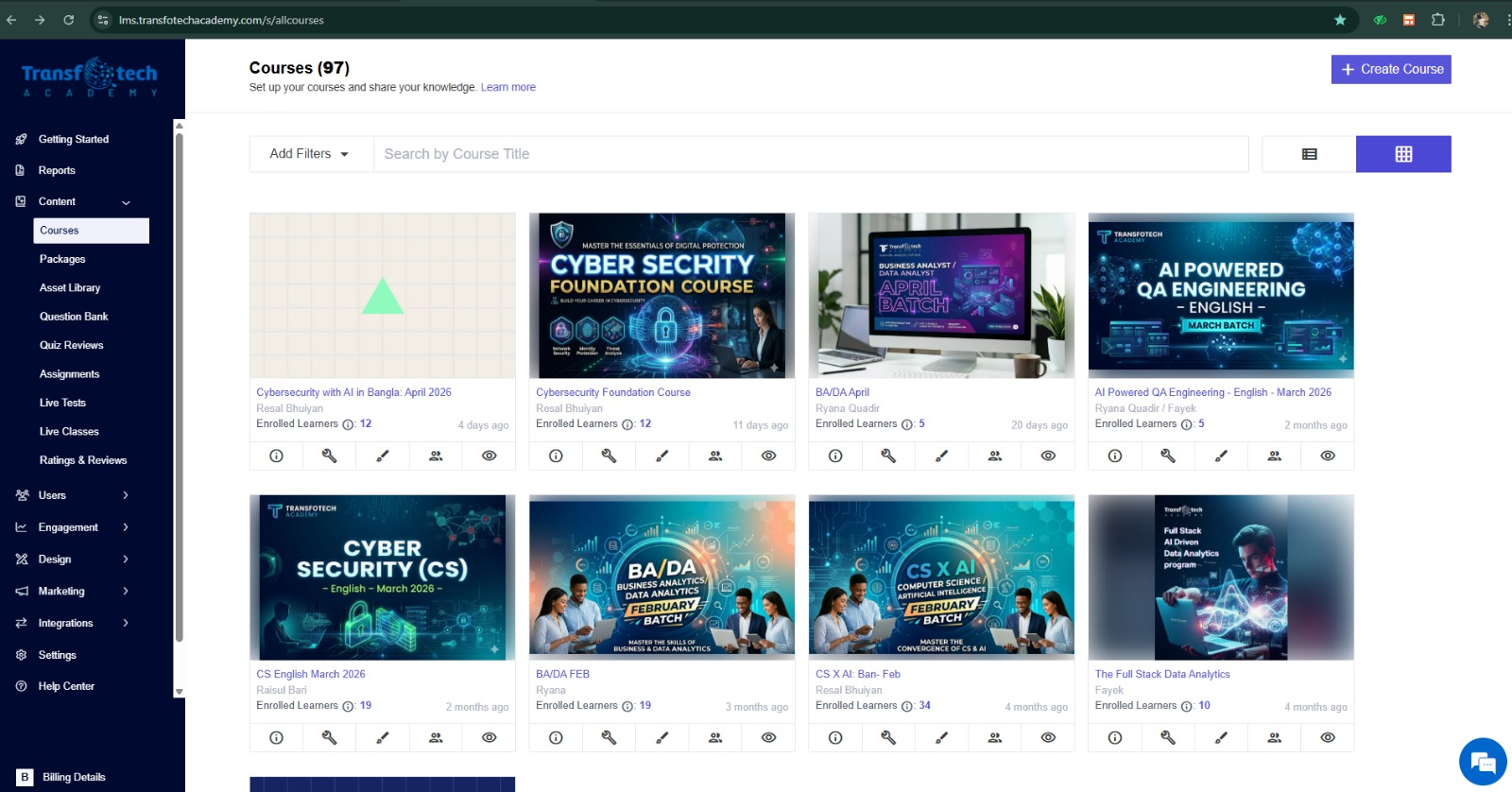Preview Cybersecurity with AI in Bangla course
Screen dimensions: 1512x792
click(x=489, y=456)
